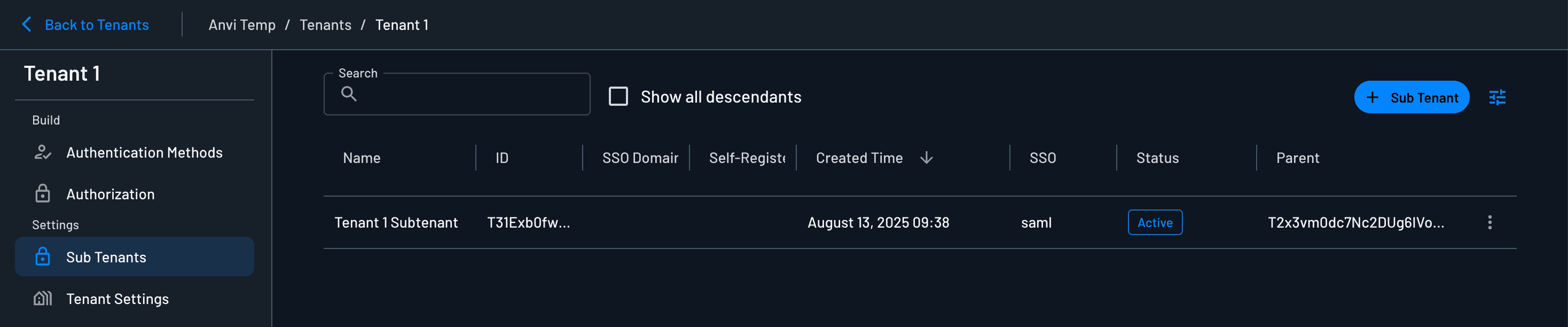Expand the SSO Domain column header

pos(639,158)
